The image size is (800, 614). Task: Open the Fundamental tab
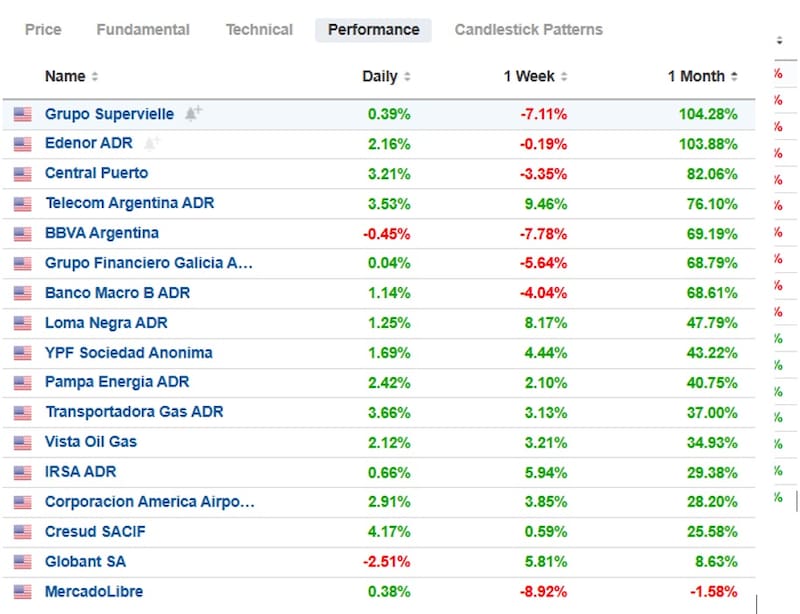[143, 30]
